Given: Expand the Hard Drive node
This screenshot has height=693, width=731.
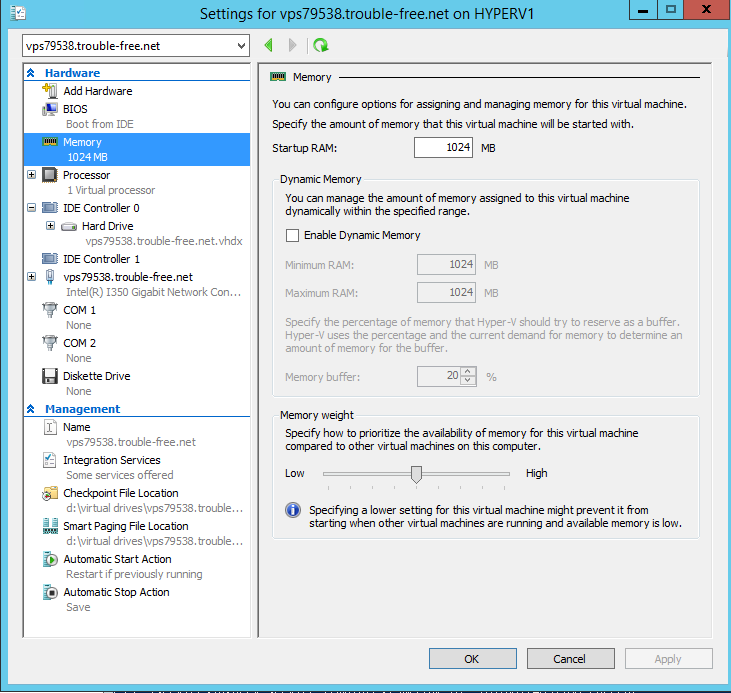Looking at the screenshot, I should (50, 226).
